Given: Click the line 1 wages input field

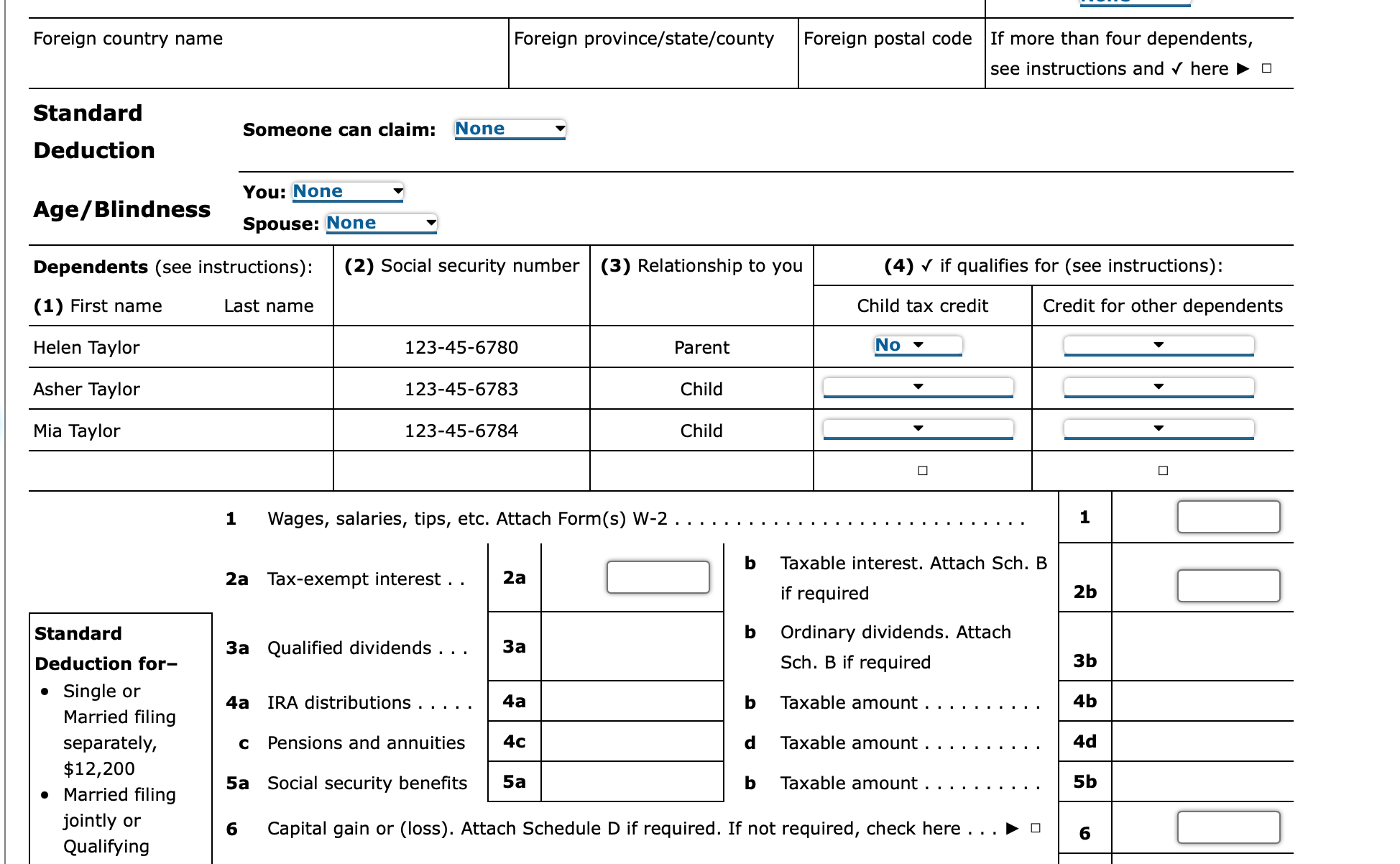Looking at the screenshot, I should click(1228, 518).
